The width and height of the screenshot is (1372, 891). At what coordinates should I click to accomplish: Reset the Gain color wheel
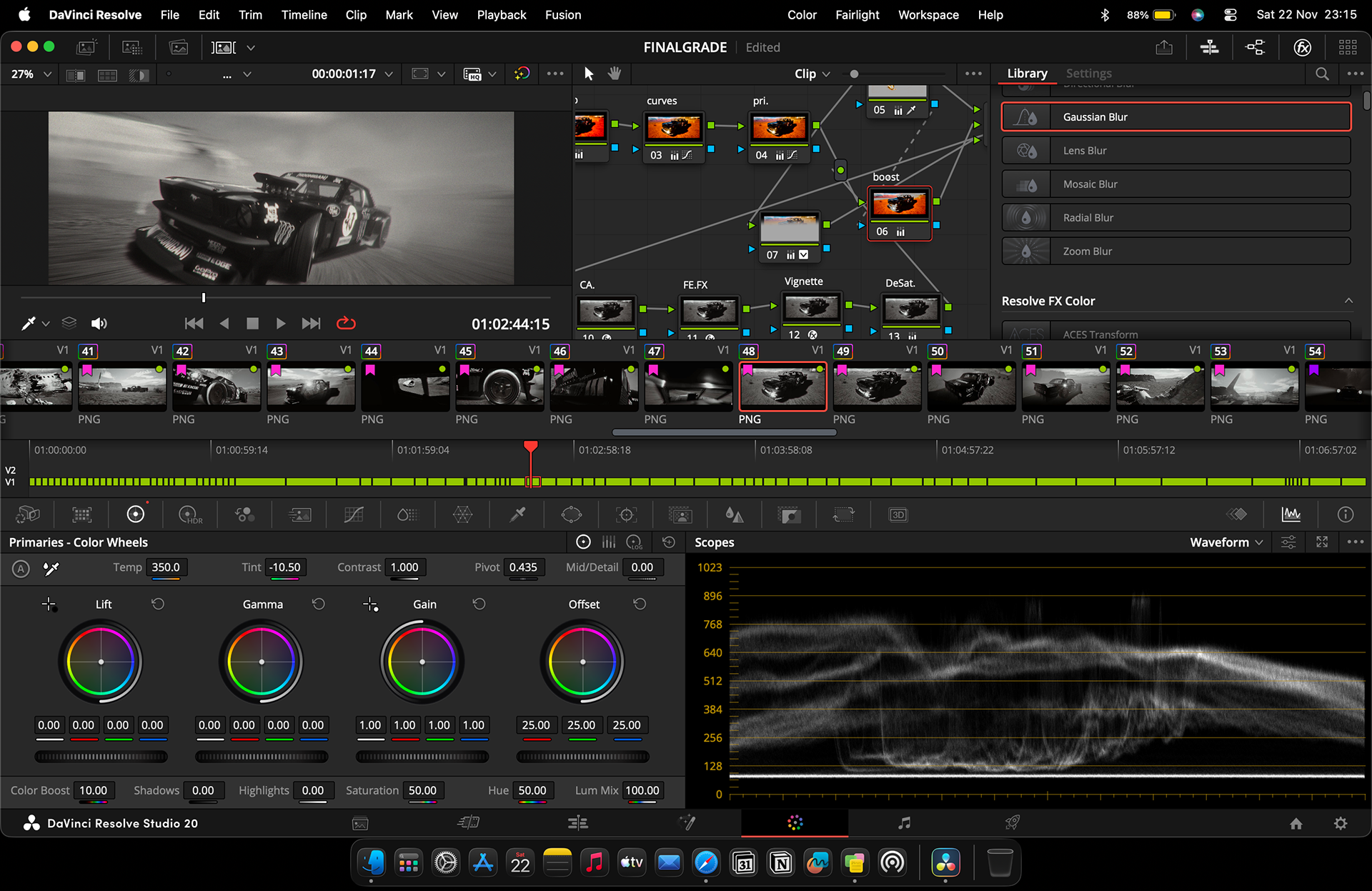click(479, 604)
